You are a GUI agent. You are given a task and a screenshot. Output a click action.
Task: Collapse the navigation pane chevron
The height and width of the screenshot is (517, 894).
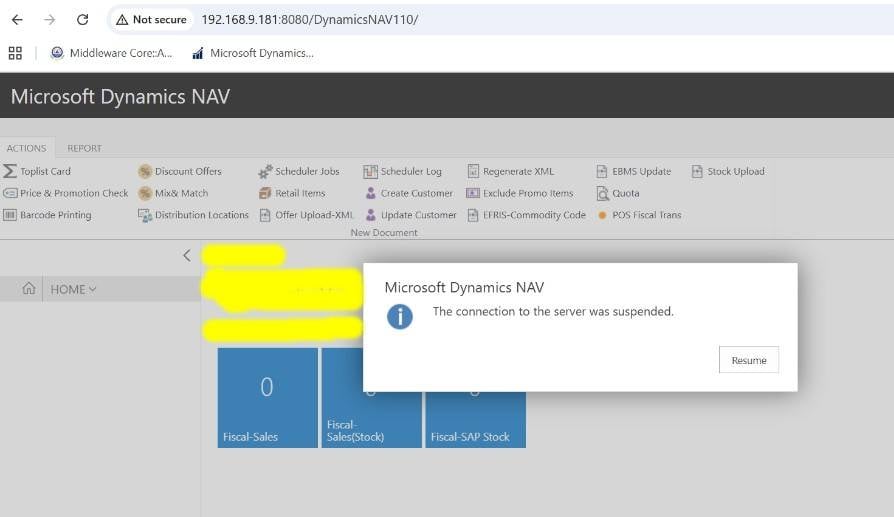pyautogui.click(x=187, y=255)
